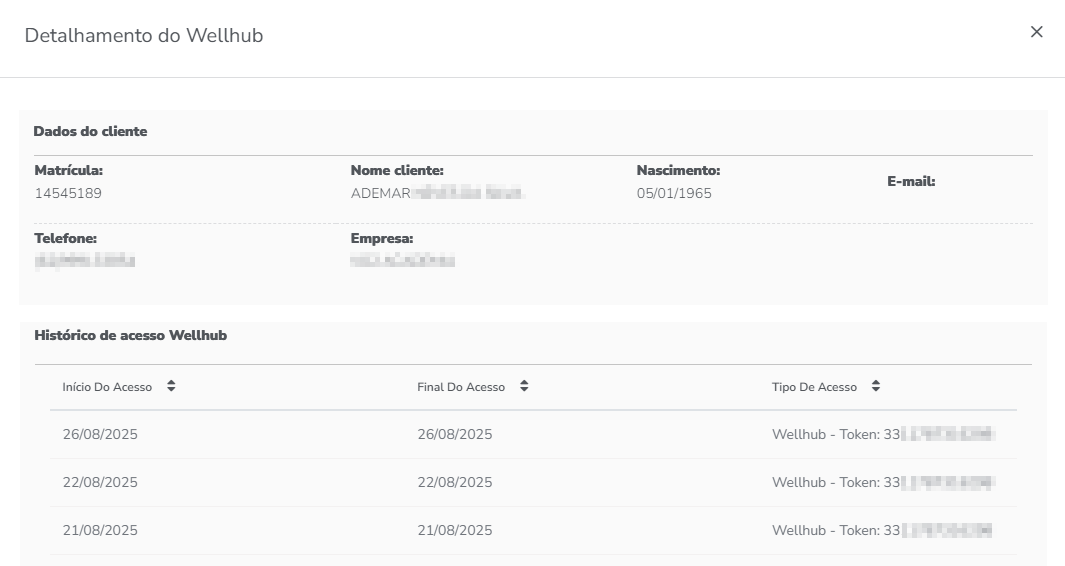This screenshot has height=566, width=1065.
Task: Select the 26/08/2025 start date cell
Action: pyautogui.click(x=100, y=434)
